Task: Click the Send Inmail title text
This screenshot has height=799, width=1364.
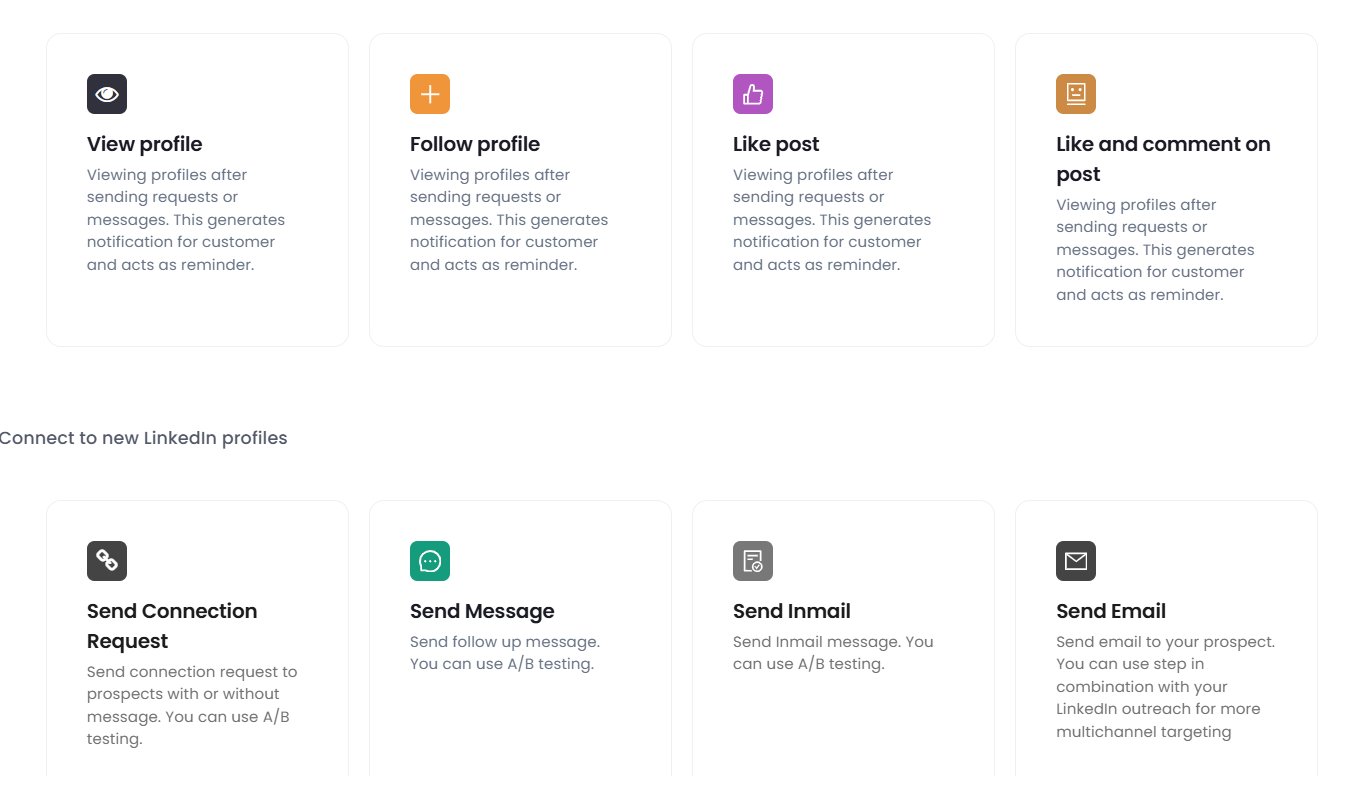Action: [791, 610]
